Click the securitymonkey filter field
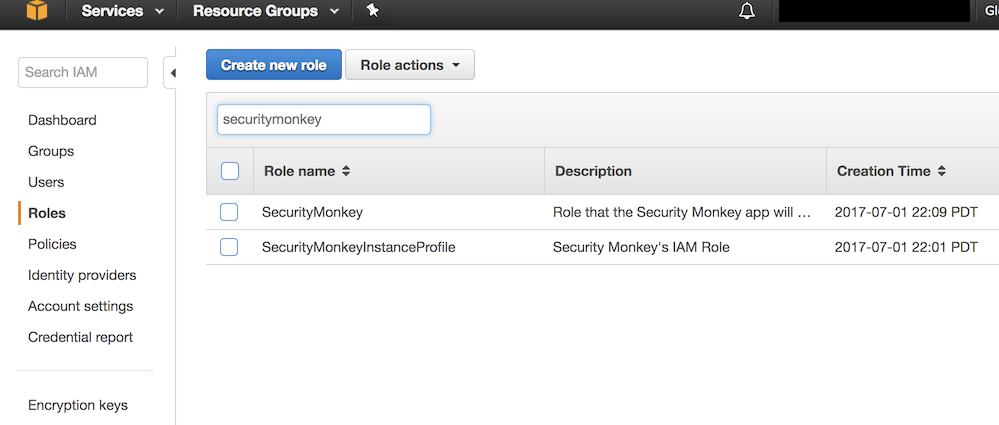The width and height of the screenshot is (999, 425). click(x=324, y=120)
